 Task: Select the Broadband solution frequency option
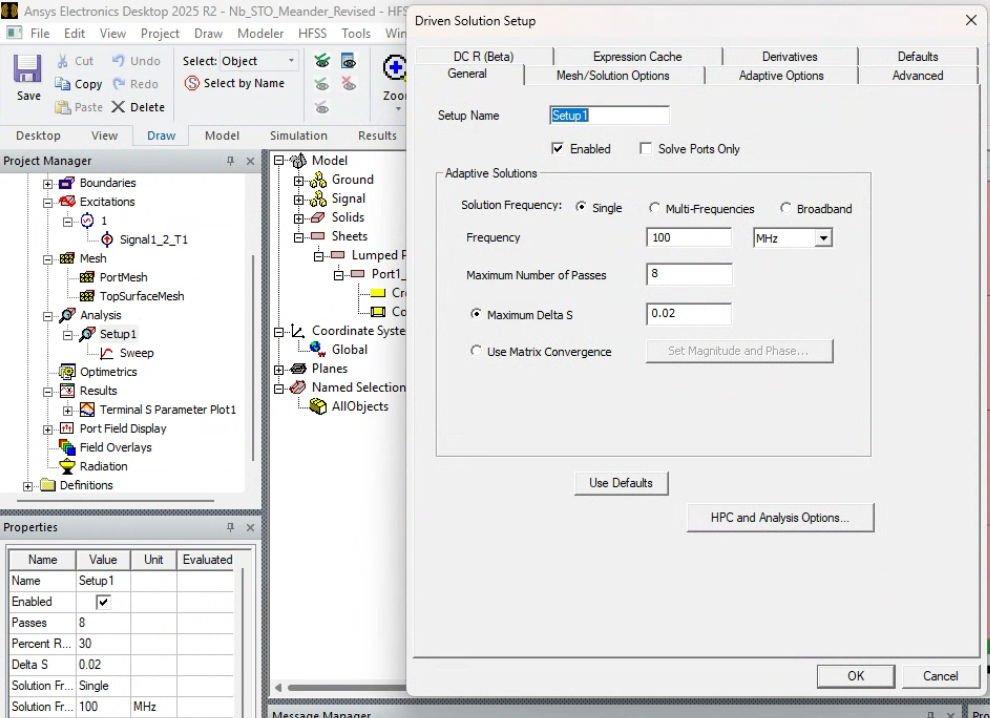tap(785, 208)
